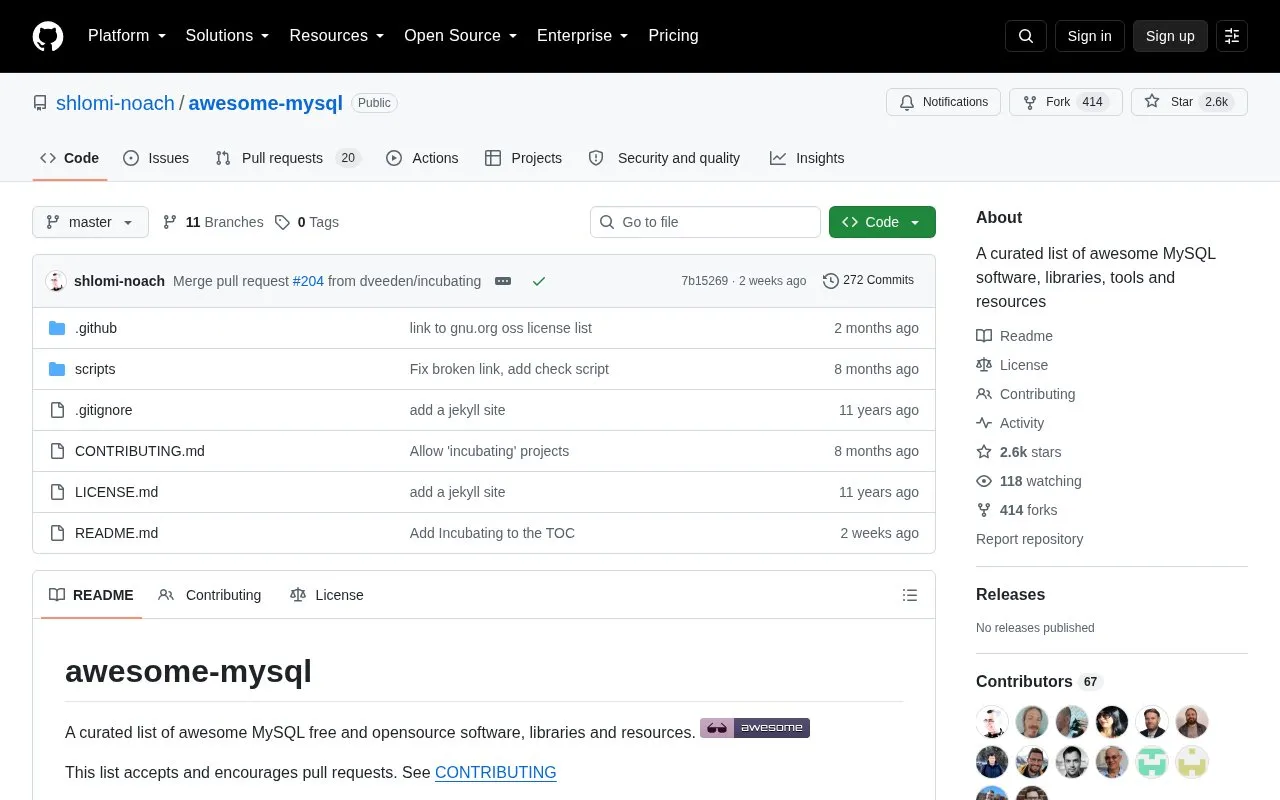Open the green Code dropdown button
The width and height of the screenshot is (1280, 800).
click(x=882, y=222)
